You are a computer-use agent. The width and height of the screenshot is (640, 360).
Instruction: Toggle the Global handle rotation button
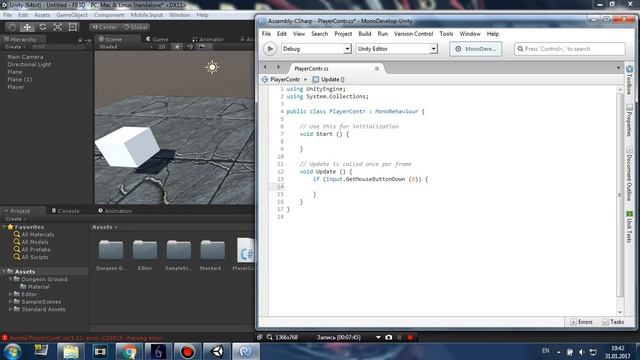click(x=136, y=27)
